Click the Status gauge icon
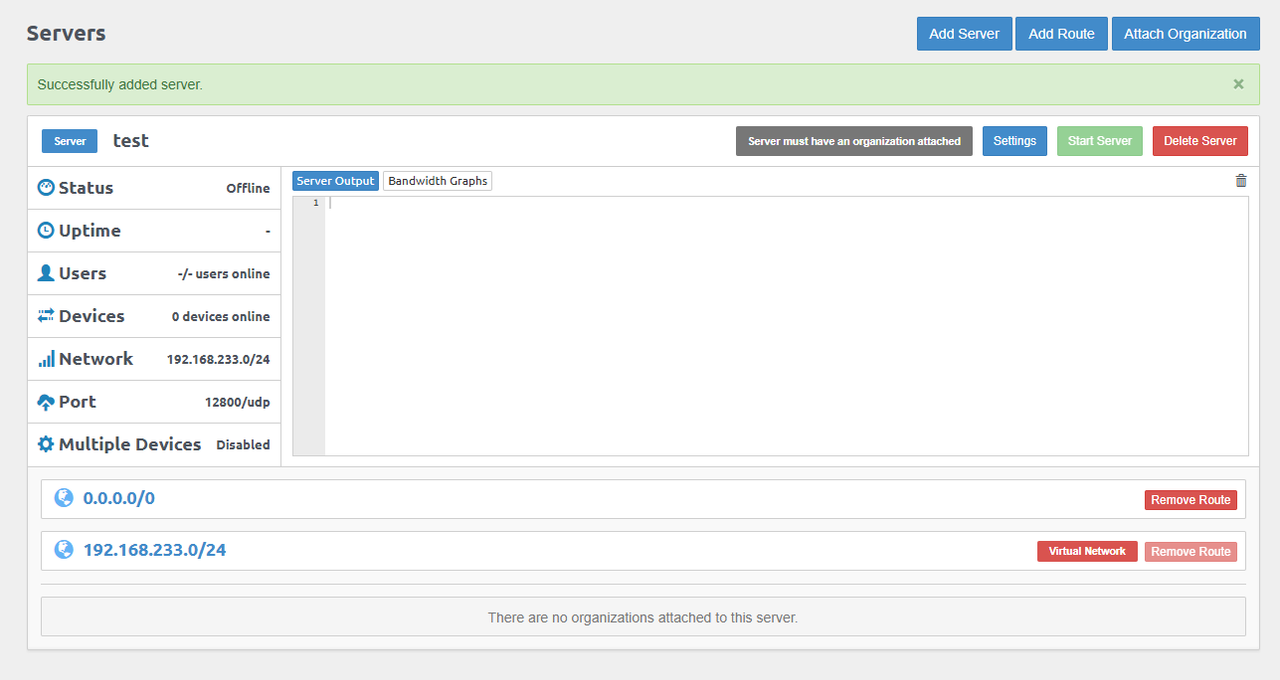 tap(46, 188)
